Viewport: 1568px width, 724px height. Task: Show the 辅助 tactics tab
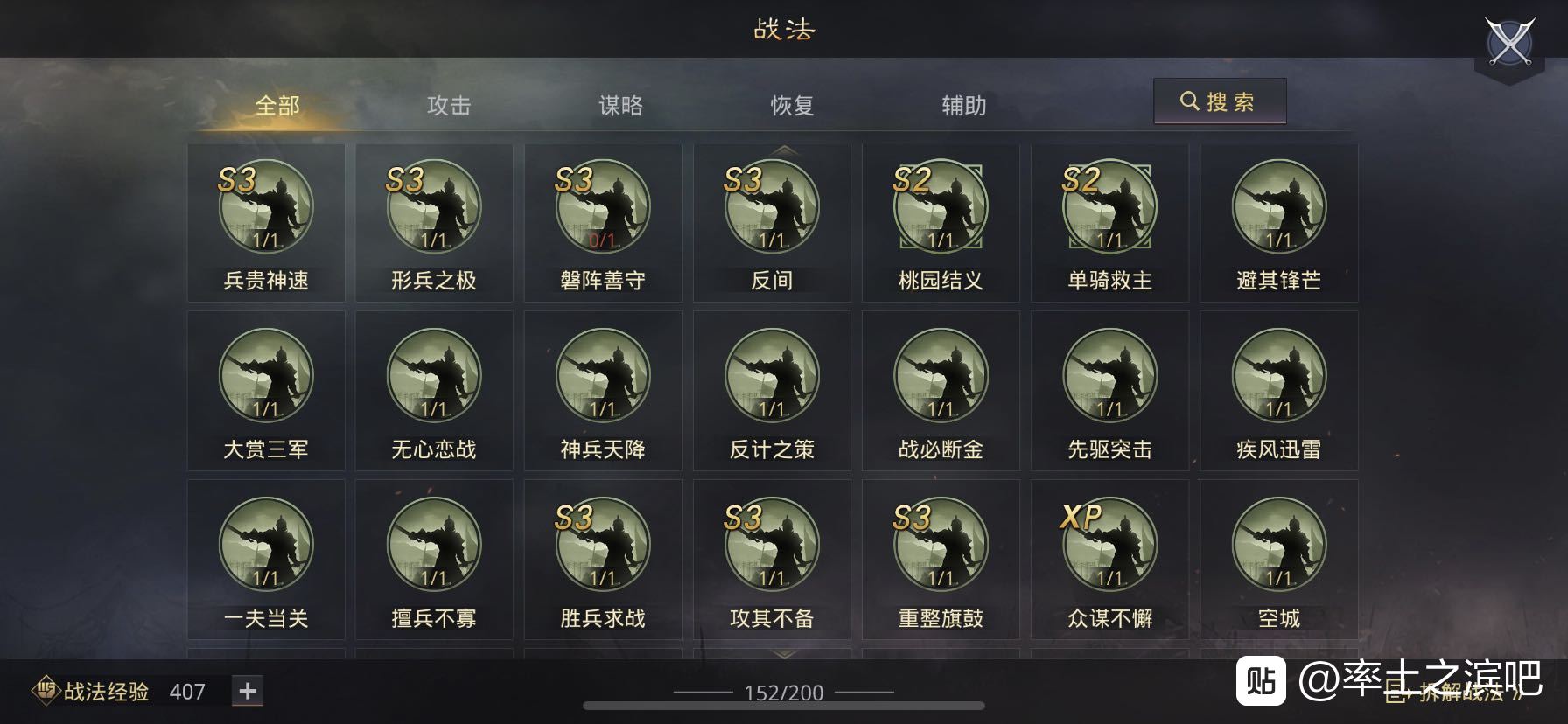pyautogui.click(x=963, y=106)
